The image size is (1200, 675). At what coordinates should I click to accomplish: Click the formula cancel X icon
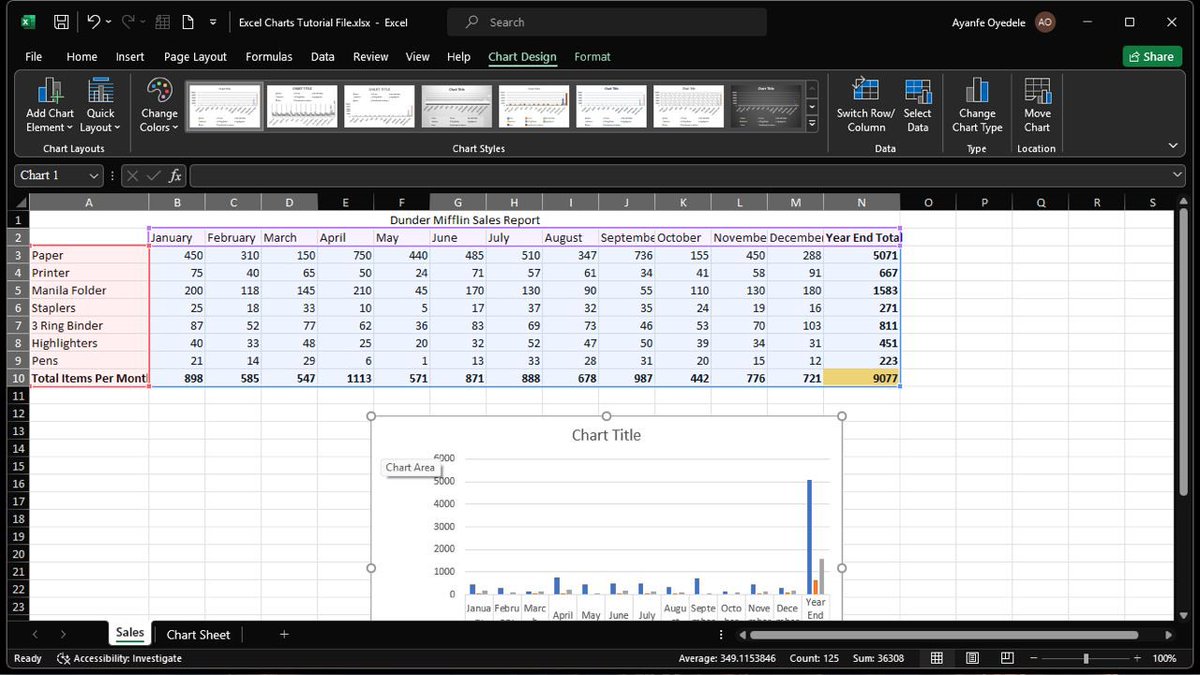point(132,176)
